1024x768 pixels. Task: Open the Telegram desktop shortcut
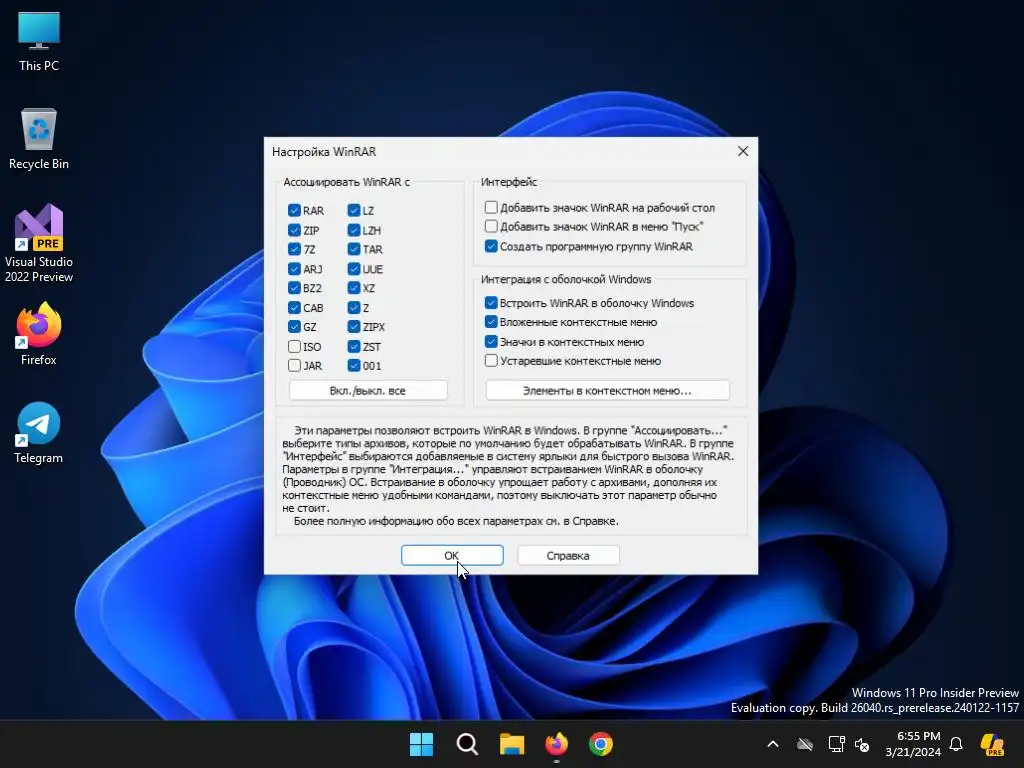39,432
